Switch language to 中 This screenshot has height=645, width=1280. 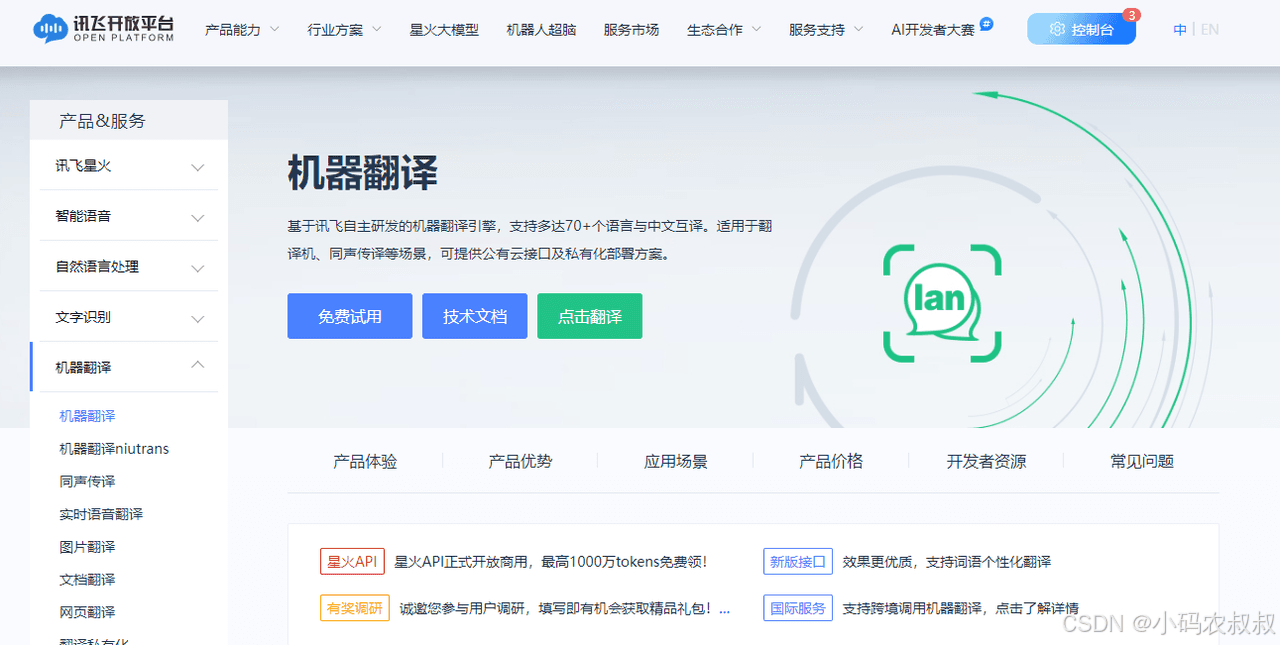point(1180,30)
